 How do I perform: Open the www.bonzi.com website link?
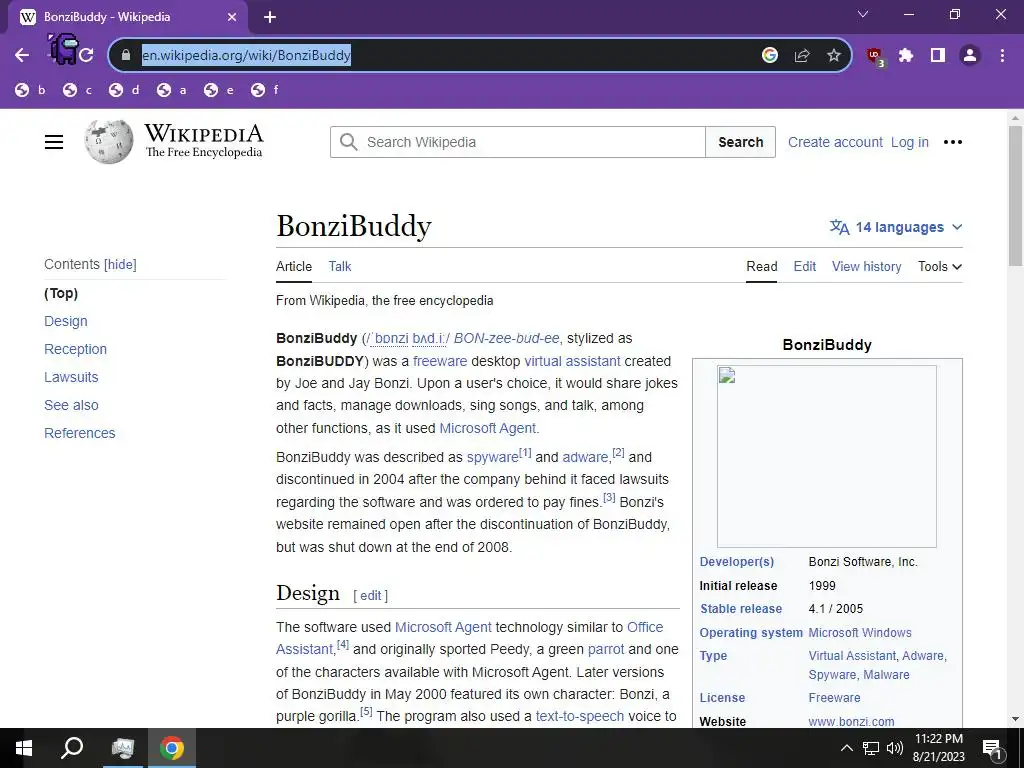pos(851,722)
